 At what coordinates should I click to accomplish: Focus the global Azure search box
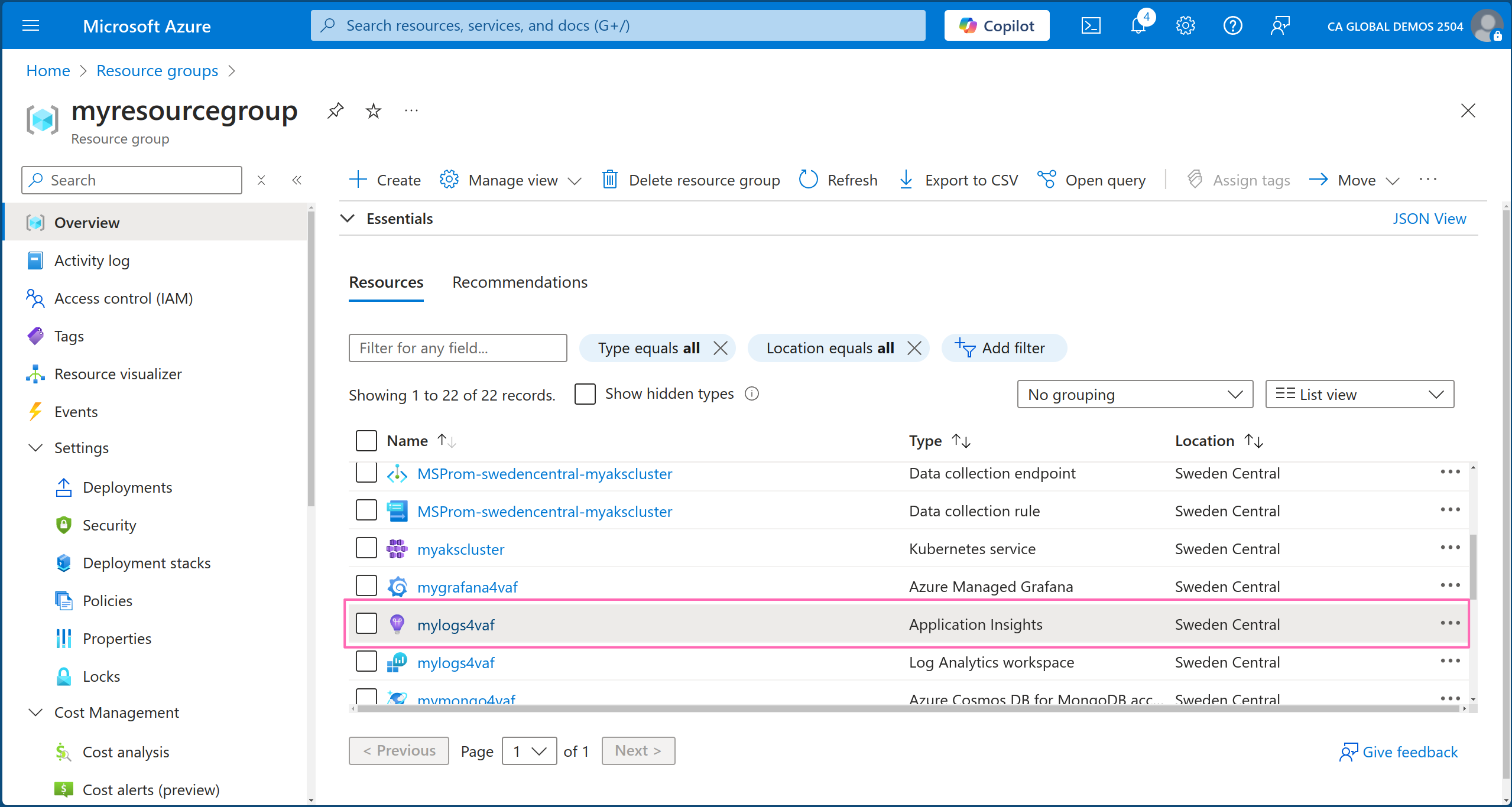point(618,25)
